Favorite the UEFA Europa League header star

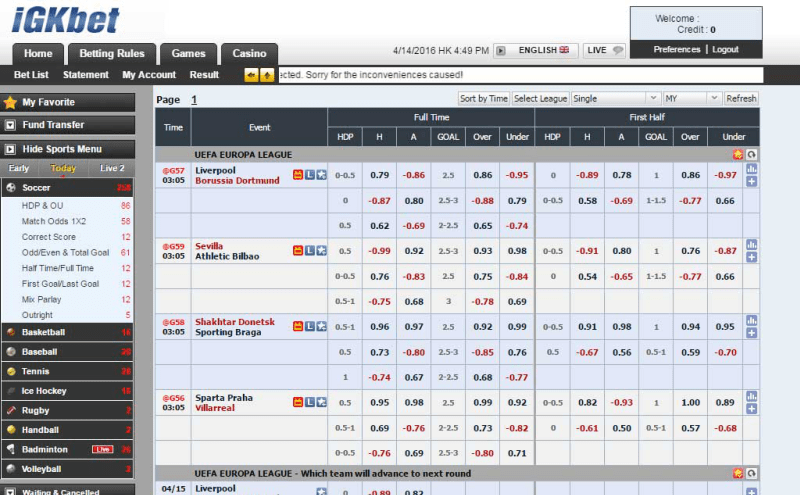click(x=738, y=154)
